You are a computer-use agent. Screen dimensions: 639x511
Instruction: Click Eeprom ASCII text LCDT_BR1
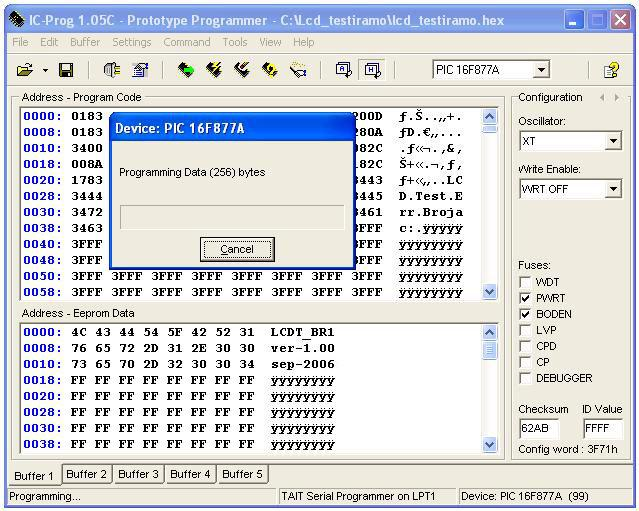(x=302, y=333)
